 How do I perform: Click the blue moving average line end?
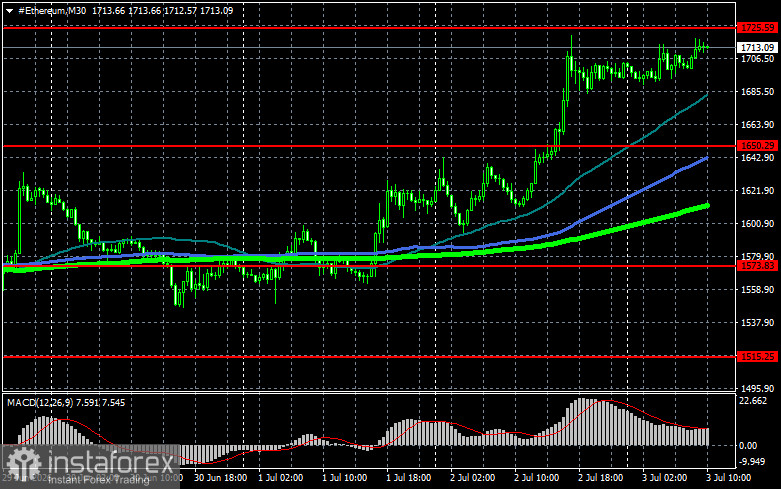(706, 158)
